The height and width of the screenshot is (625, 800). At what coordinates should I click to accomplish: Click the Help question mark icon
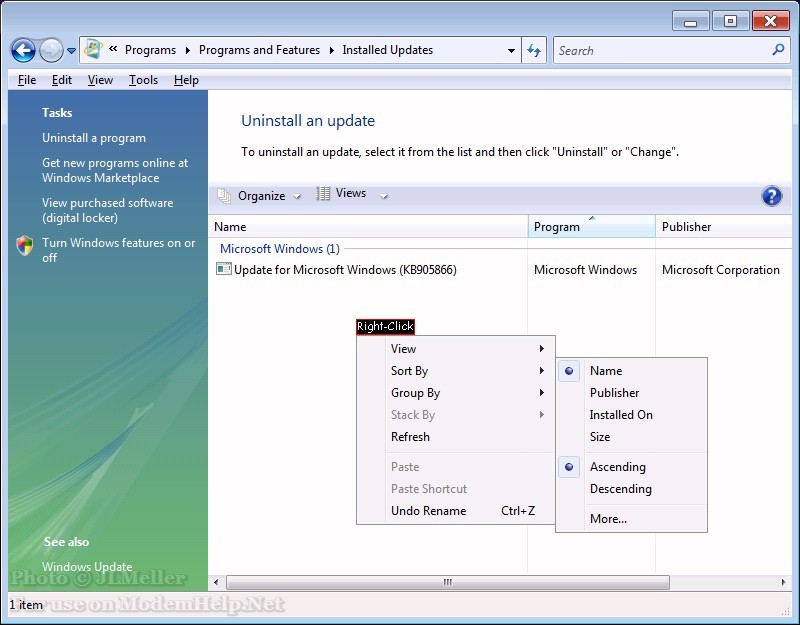coord(771,196)
